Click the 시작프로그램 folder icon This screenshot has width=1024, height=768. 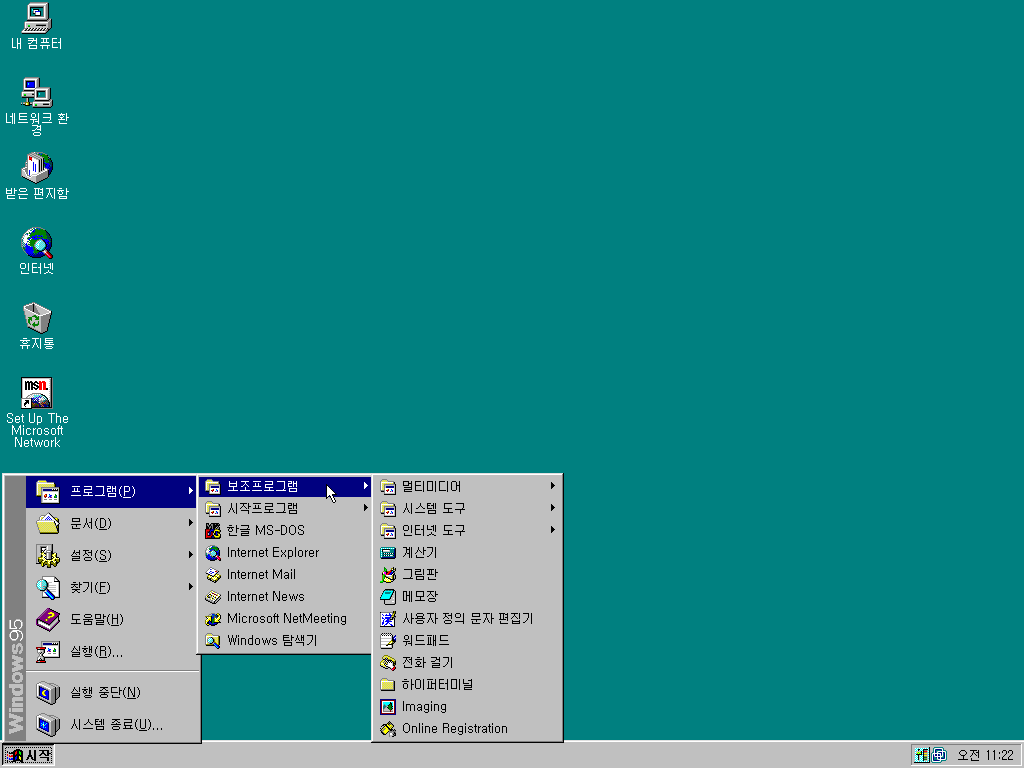[213, 508]
